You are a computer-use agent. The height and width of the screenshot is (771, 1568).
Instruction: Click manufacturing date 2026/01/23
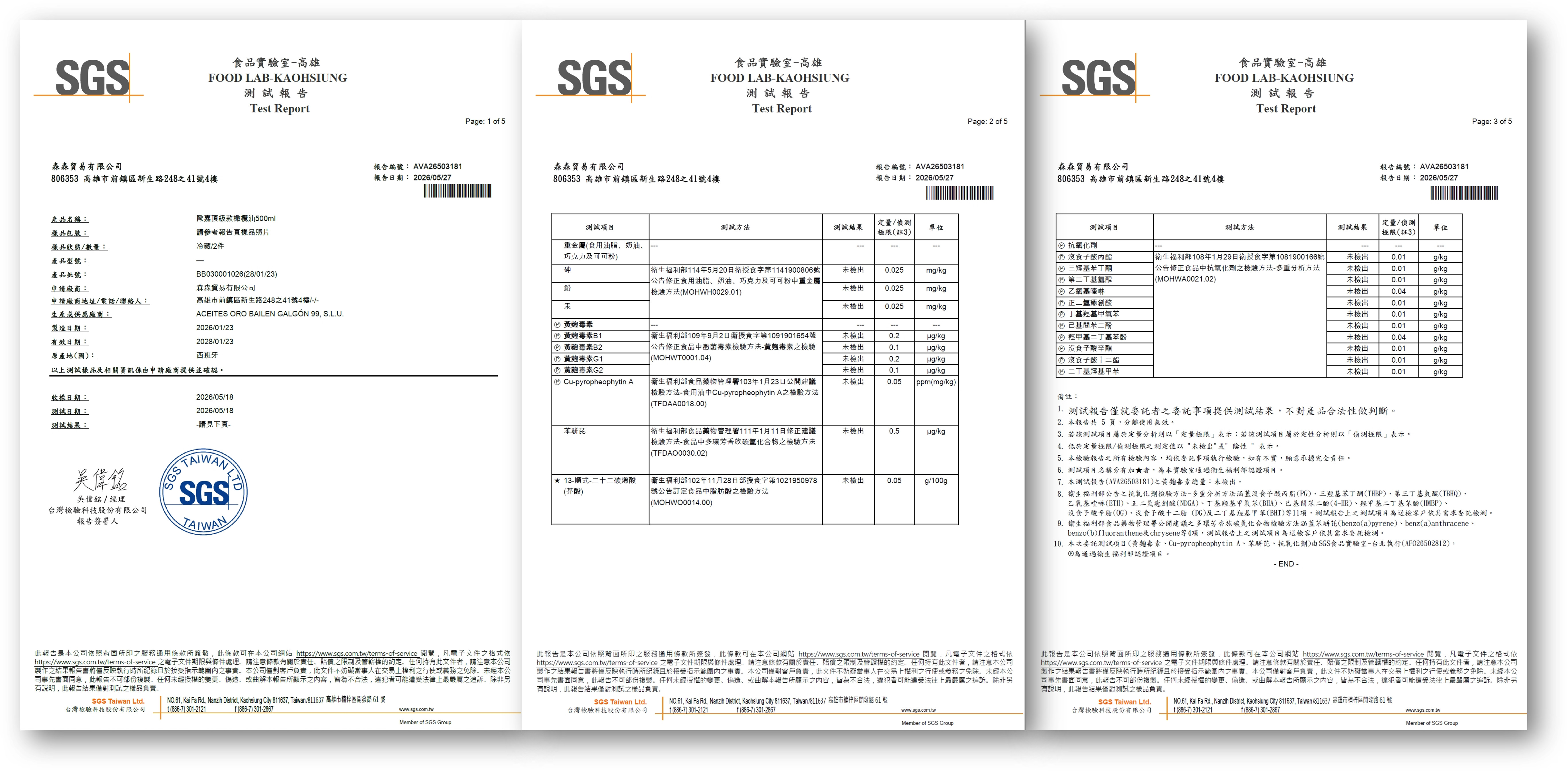[215, 328]
